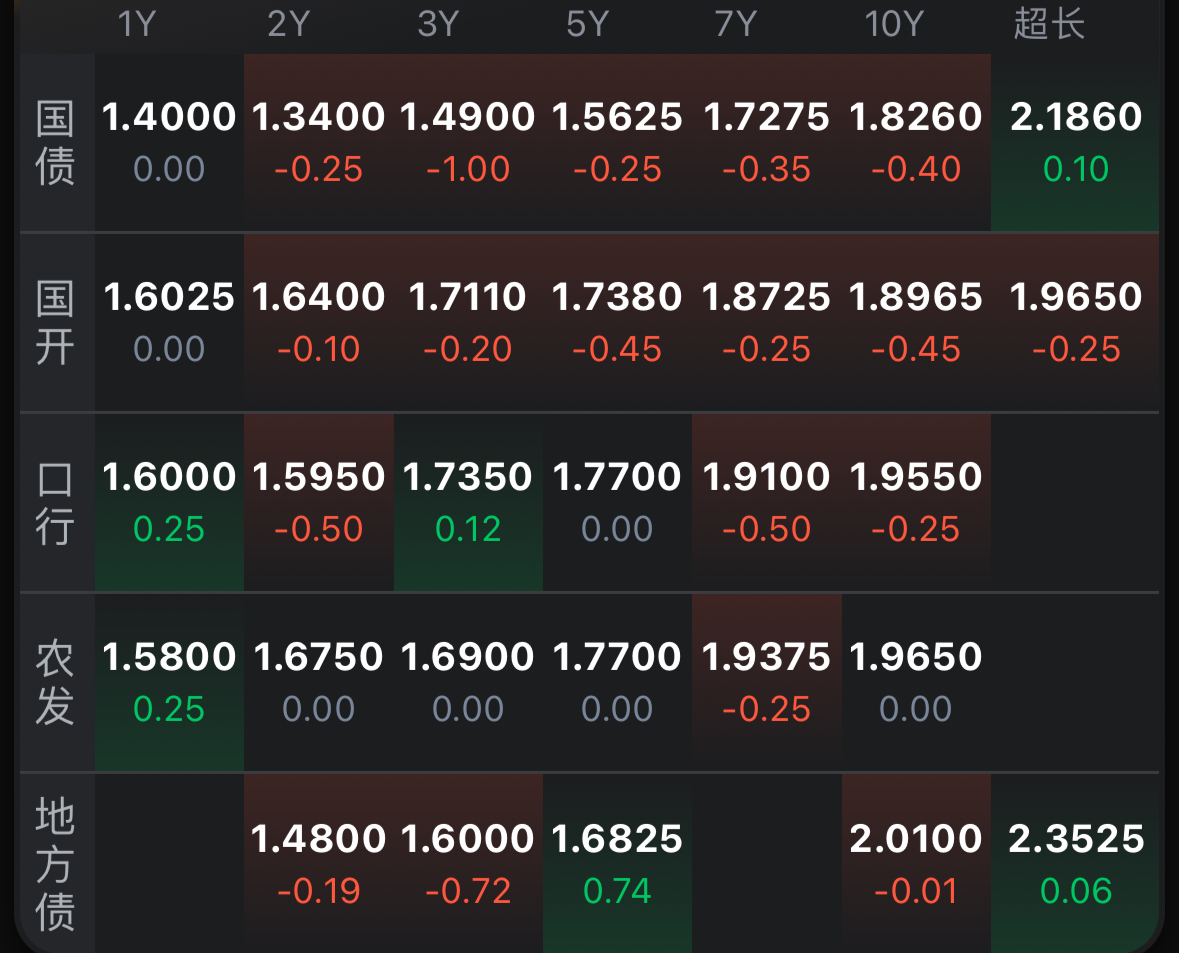Viewport: 1179px width, 953px height.
Task: Open the 国债 row label
Action: tap(55, 143)
